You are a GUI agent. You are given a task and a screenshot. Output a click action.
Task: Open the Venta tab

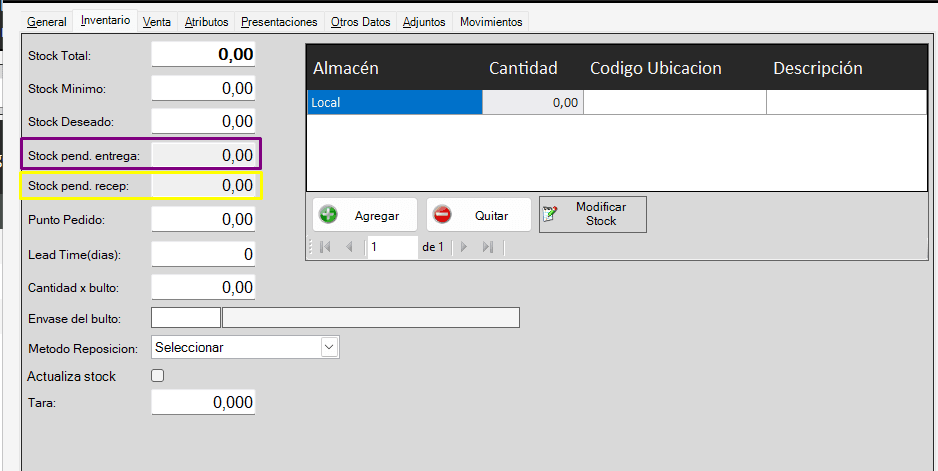[156, 21]
